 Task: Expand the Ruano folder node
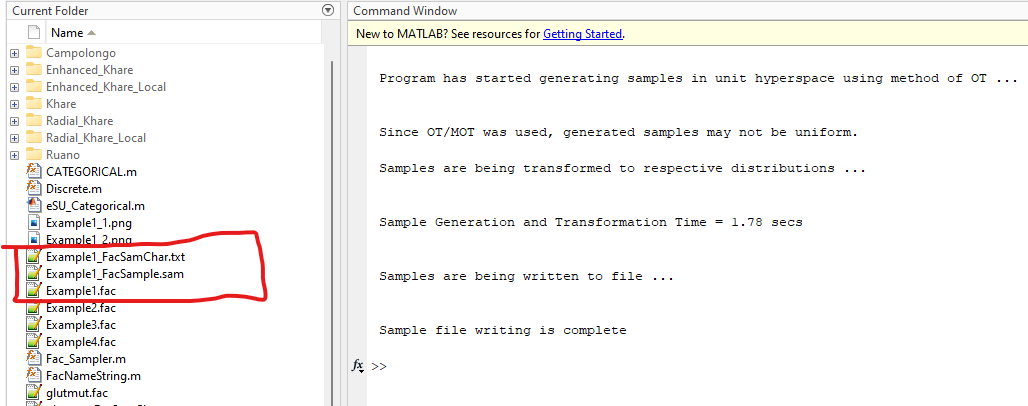pyautogui.click(x=14, y=155)
